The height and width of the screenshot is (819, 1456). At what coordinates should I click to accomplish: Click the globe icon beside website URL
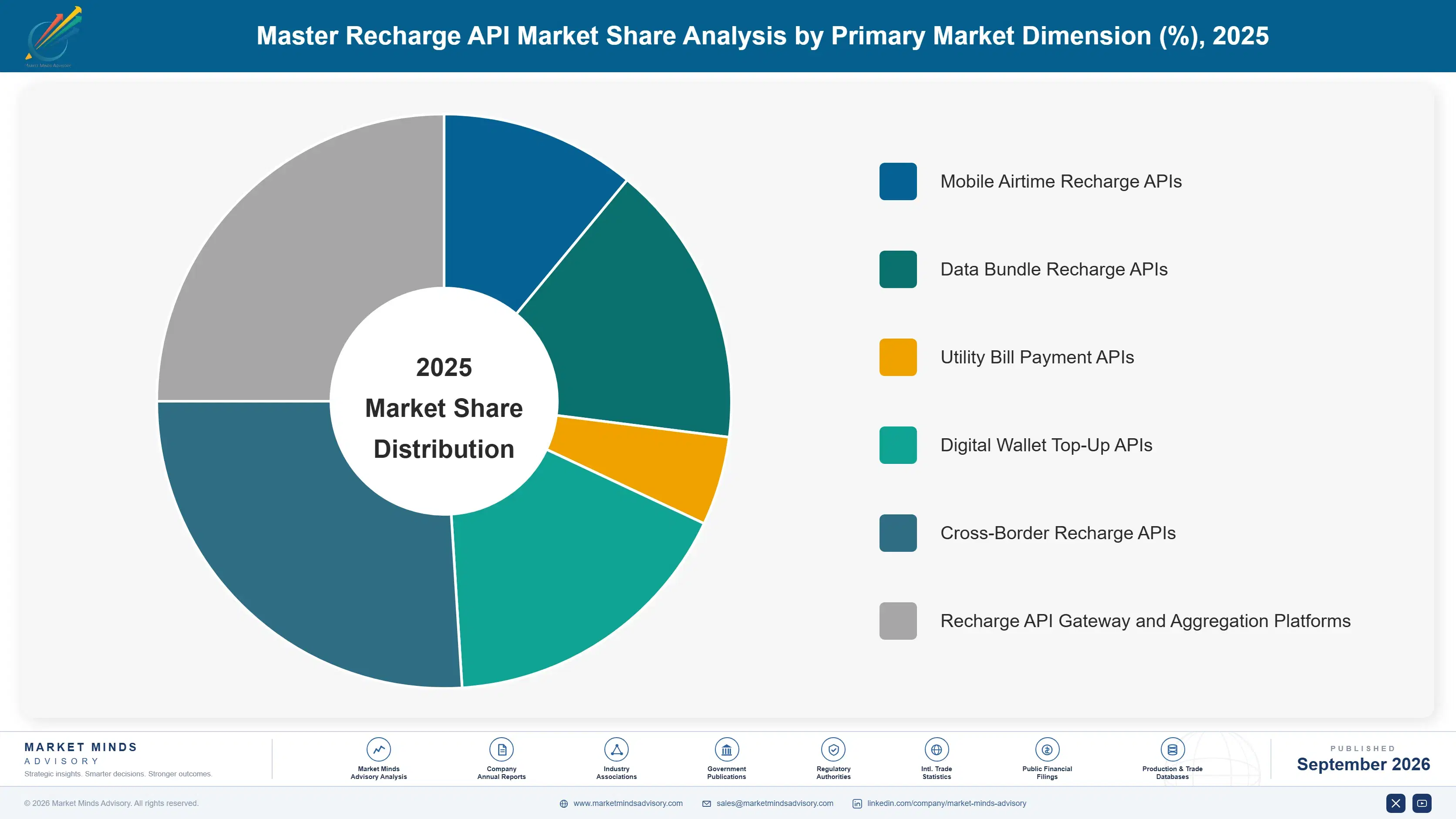(563, 804)
